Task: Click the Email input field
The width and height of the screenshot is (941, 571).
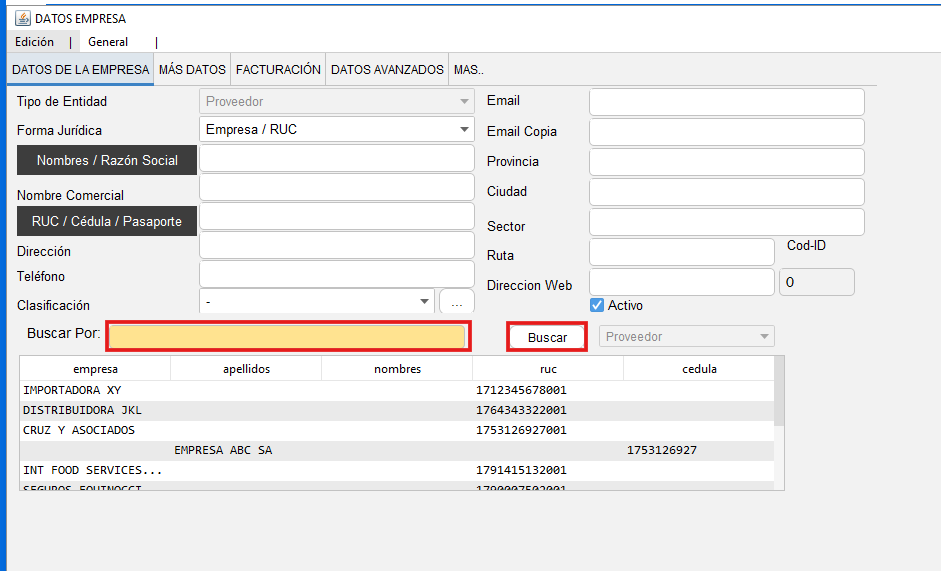Action: pyautogui.click(x=726, y=102)
